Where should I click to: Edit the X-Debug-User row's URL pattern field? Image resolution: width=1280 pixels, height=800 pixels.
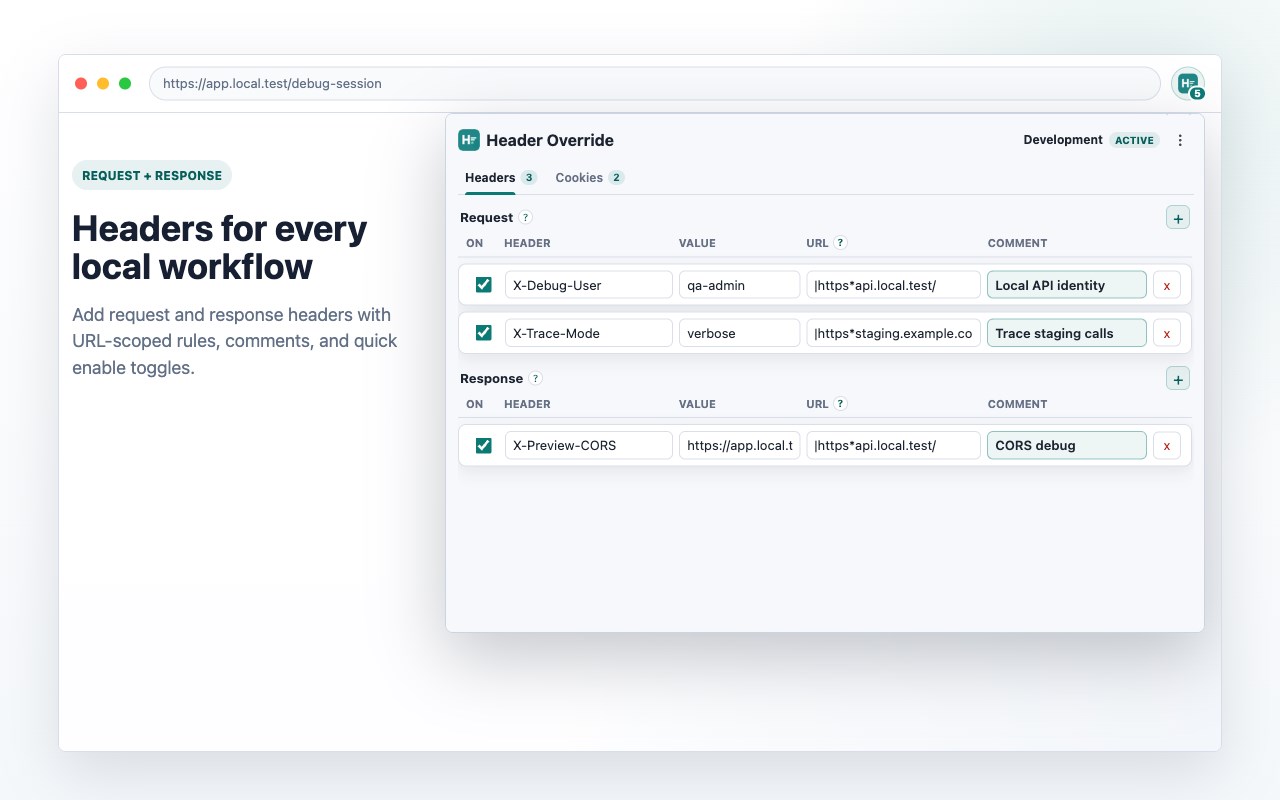click(894, 285)
